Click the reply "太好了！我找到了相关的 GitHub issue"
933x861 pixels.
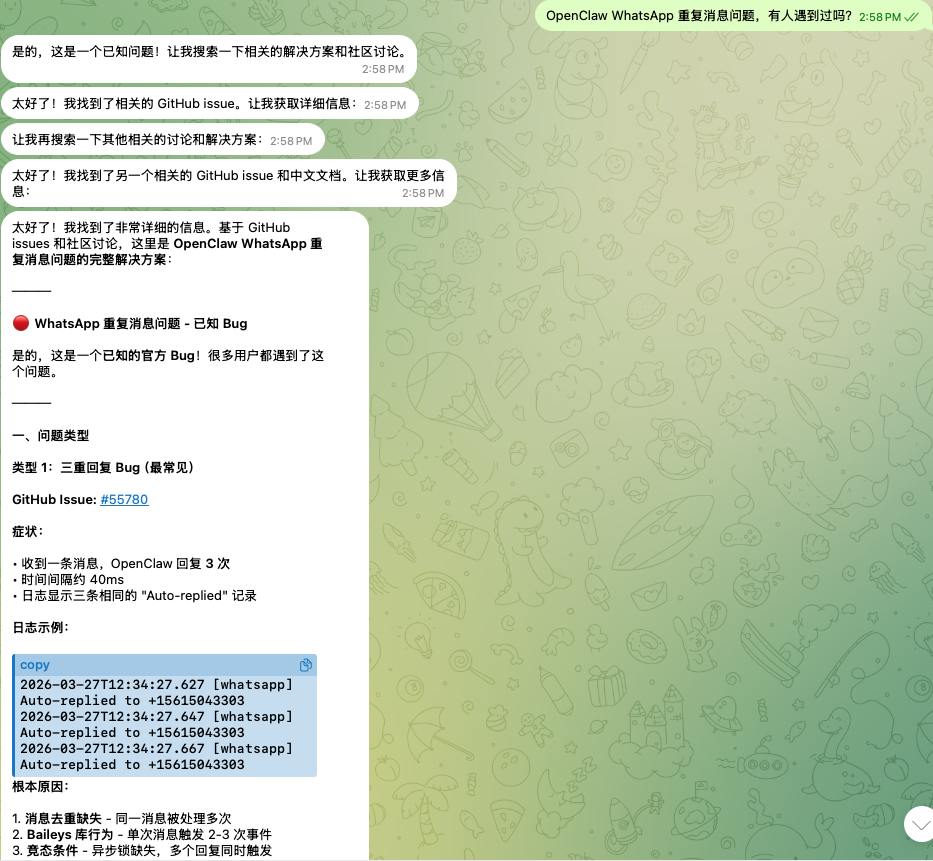pos(185,103)
